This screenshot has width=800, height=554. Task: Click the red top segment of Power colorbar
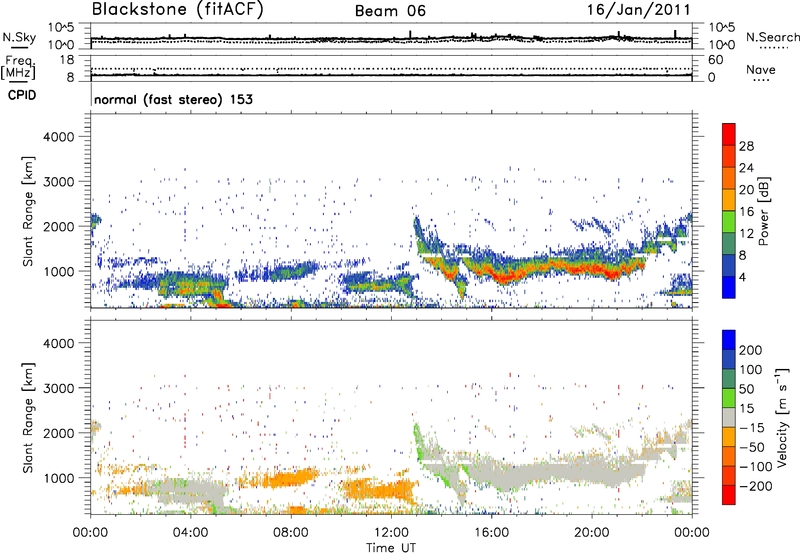point(729,135)
